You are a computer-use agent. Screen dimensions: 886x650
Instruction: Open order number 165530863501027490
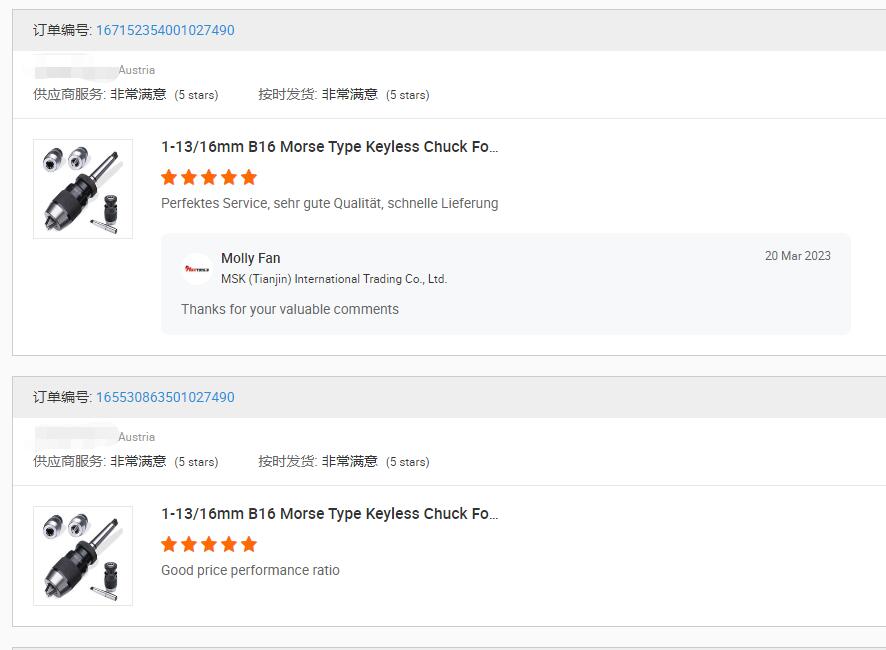165,397
